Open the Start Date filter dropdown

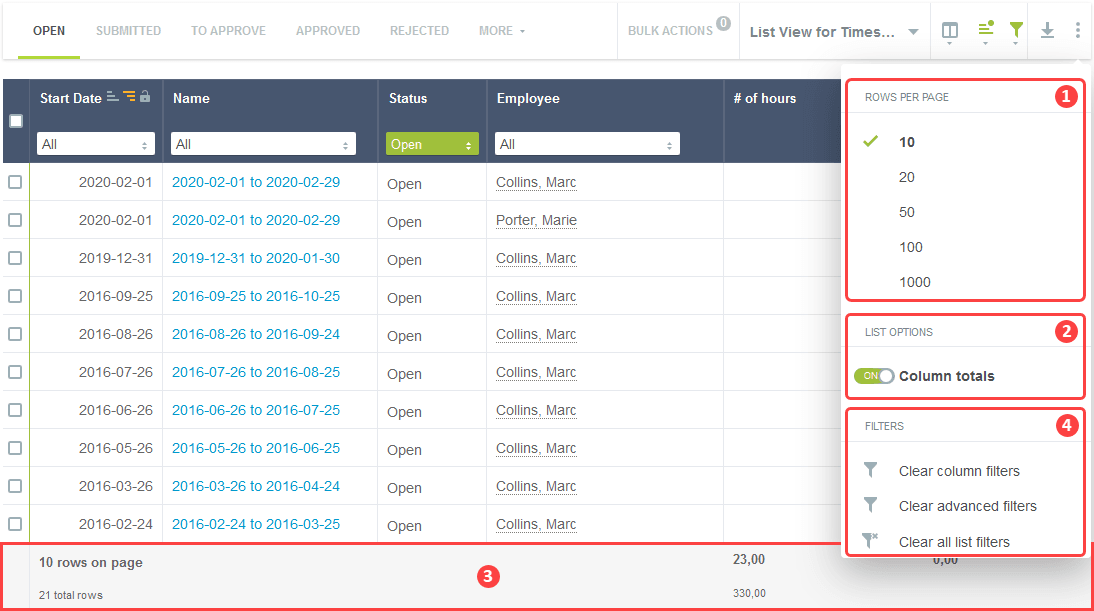pos(96,144)
